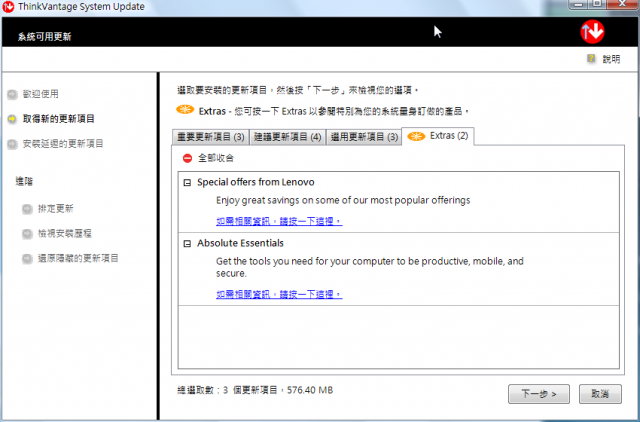This screenshot has width=640, height=422.
Task: Click the bullet icon beside 檢視安裝歷程
Action: (x=27, y=234)
